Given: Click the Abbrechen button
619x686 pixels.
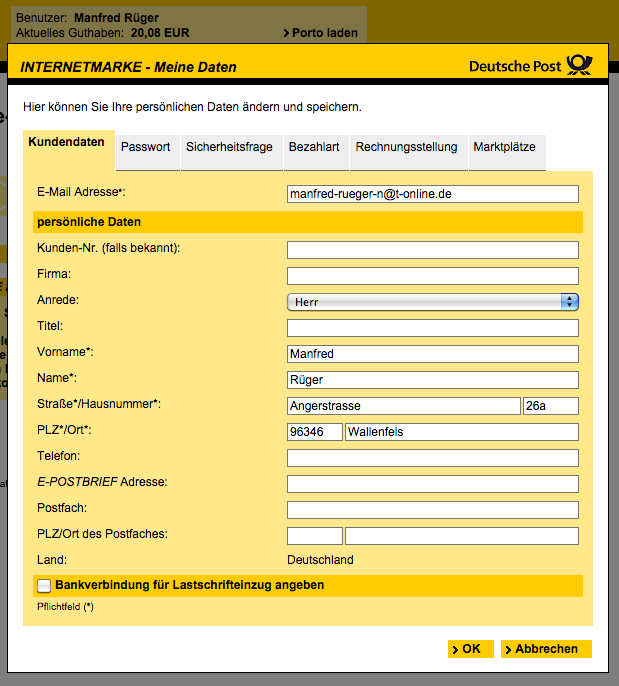Looking at the screenshot, I should click(546, 649).
